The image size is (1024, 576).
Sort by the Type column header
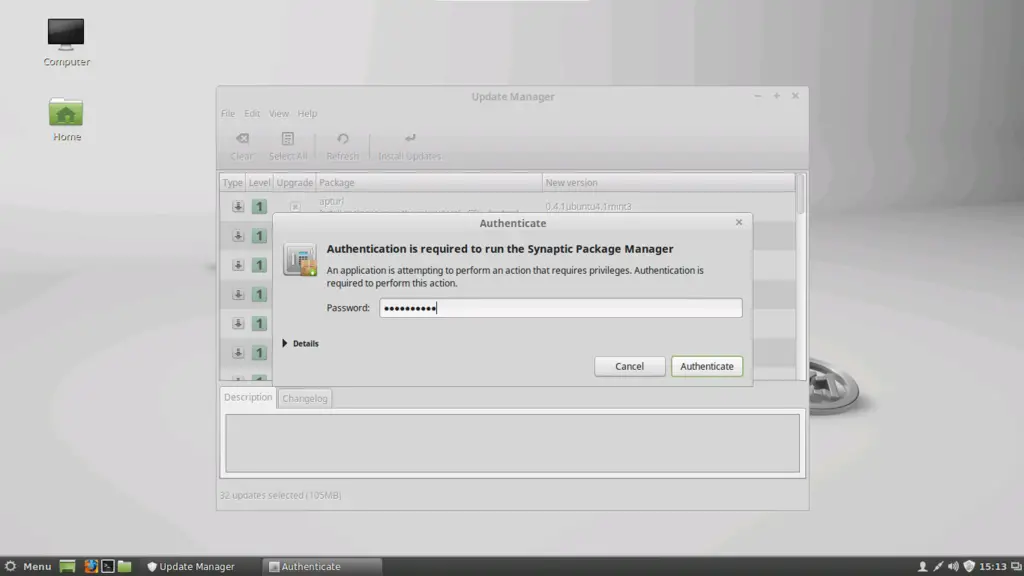(232, 183)
